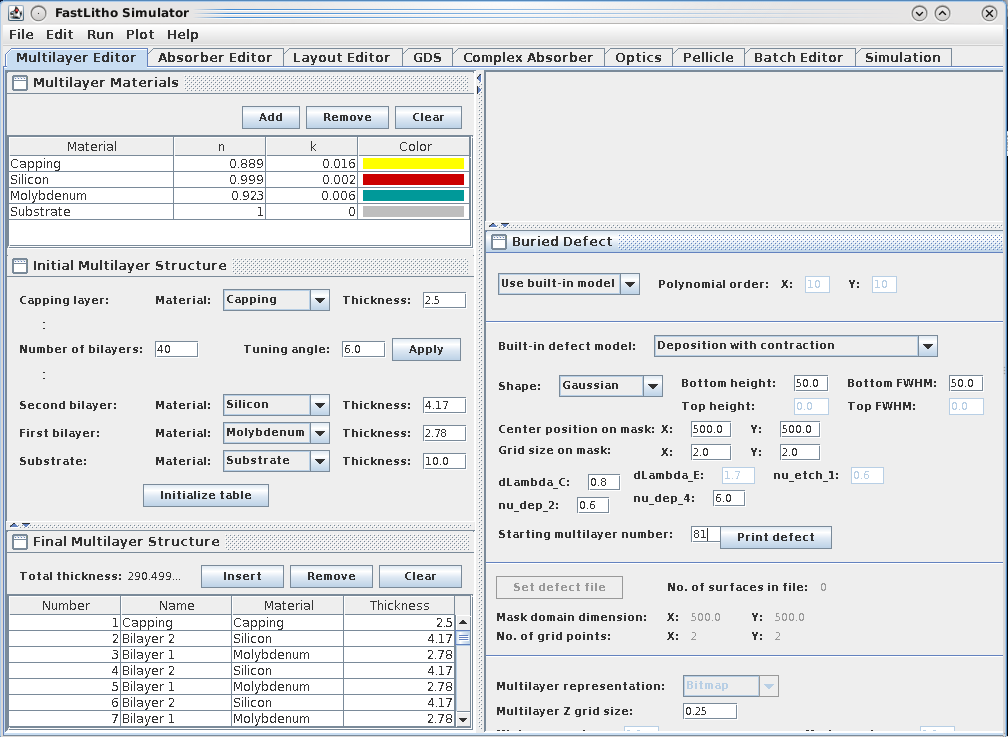Screen dimensions: 1008x737
Task: Open the Optics tab
Action: pyautogui.click(x=638, y=58)
